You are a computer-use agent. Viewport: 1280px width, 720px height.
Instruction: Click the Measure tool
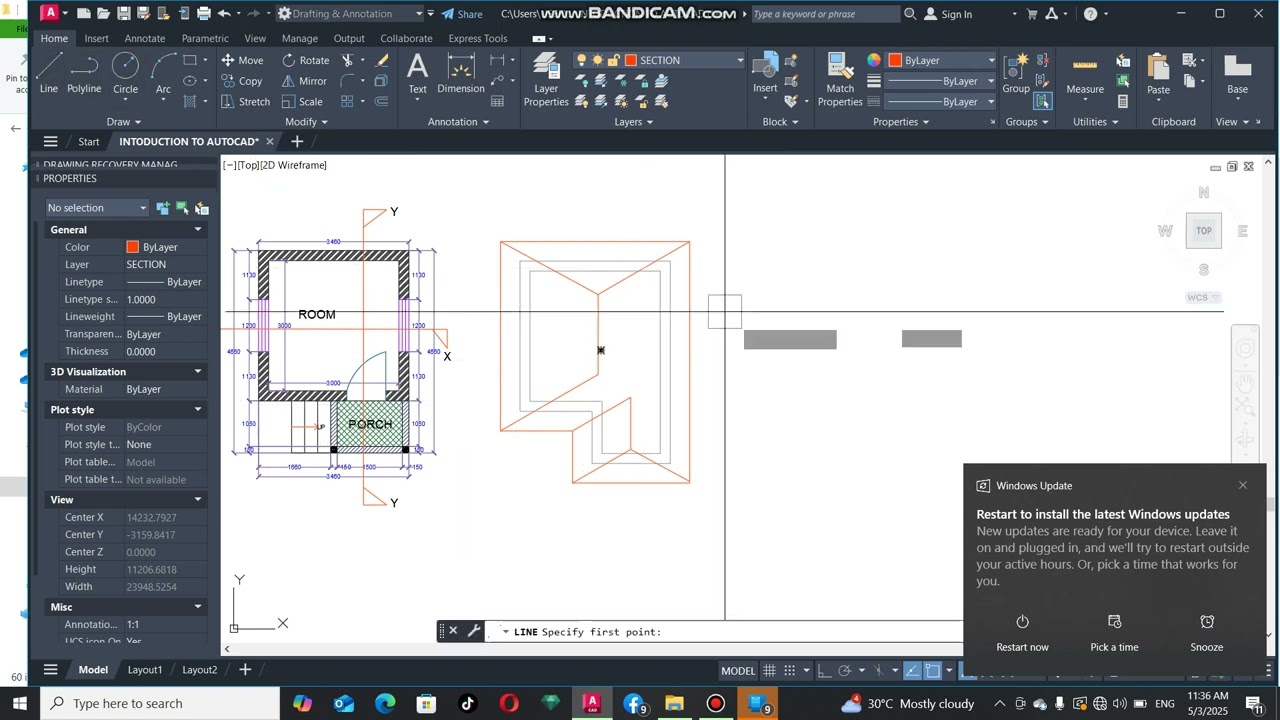[1085, 73]
